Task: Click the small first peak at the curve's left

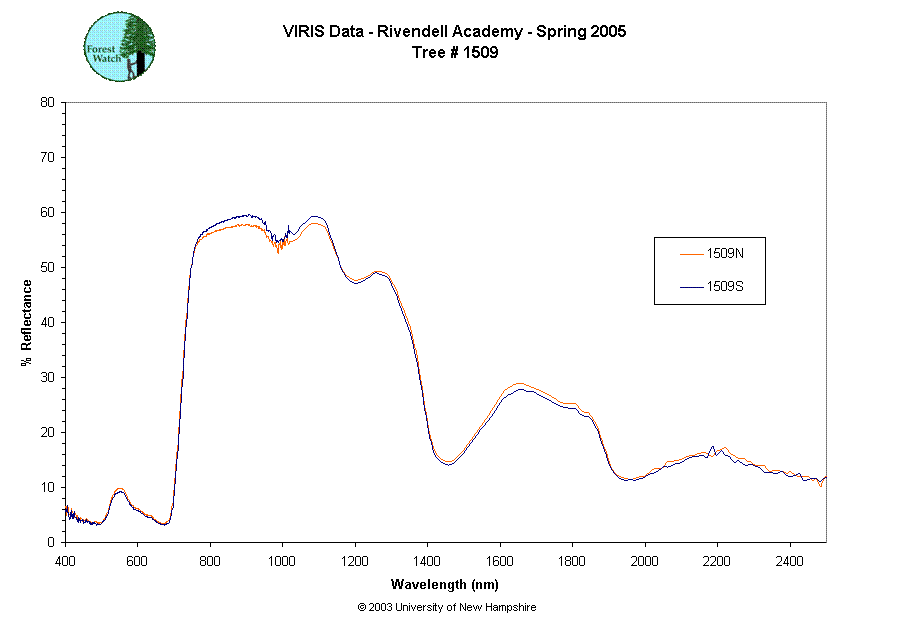Action: pos(120,489)
